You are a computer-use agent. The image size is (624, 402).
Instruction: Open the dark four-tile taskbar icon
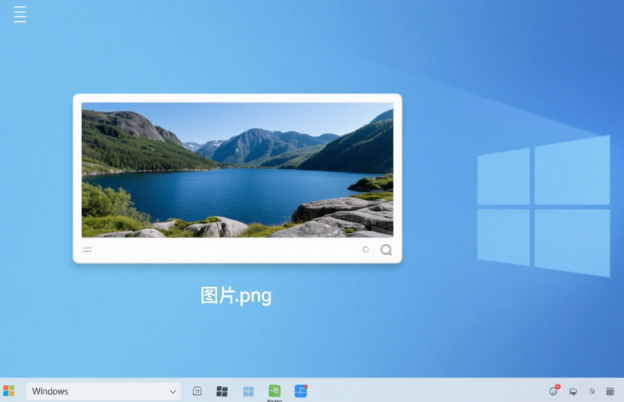click(x=222, y=391)
